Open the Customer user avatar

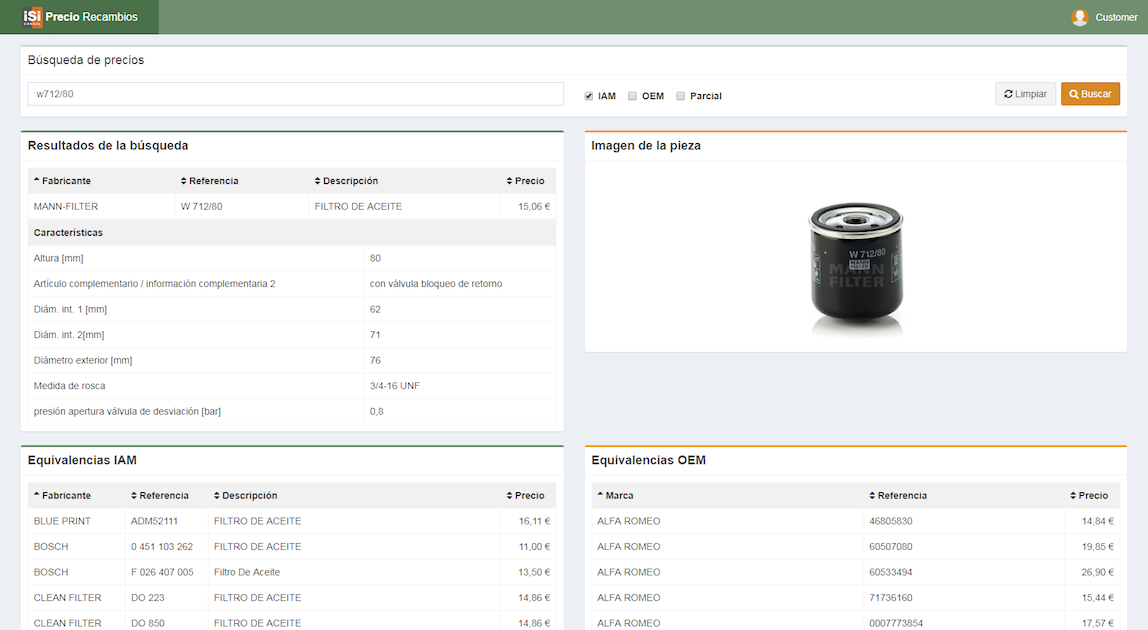click(x=1079, y=18)
